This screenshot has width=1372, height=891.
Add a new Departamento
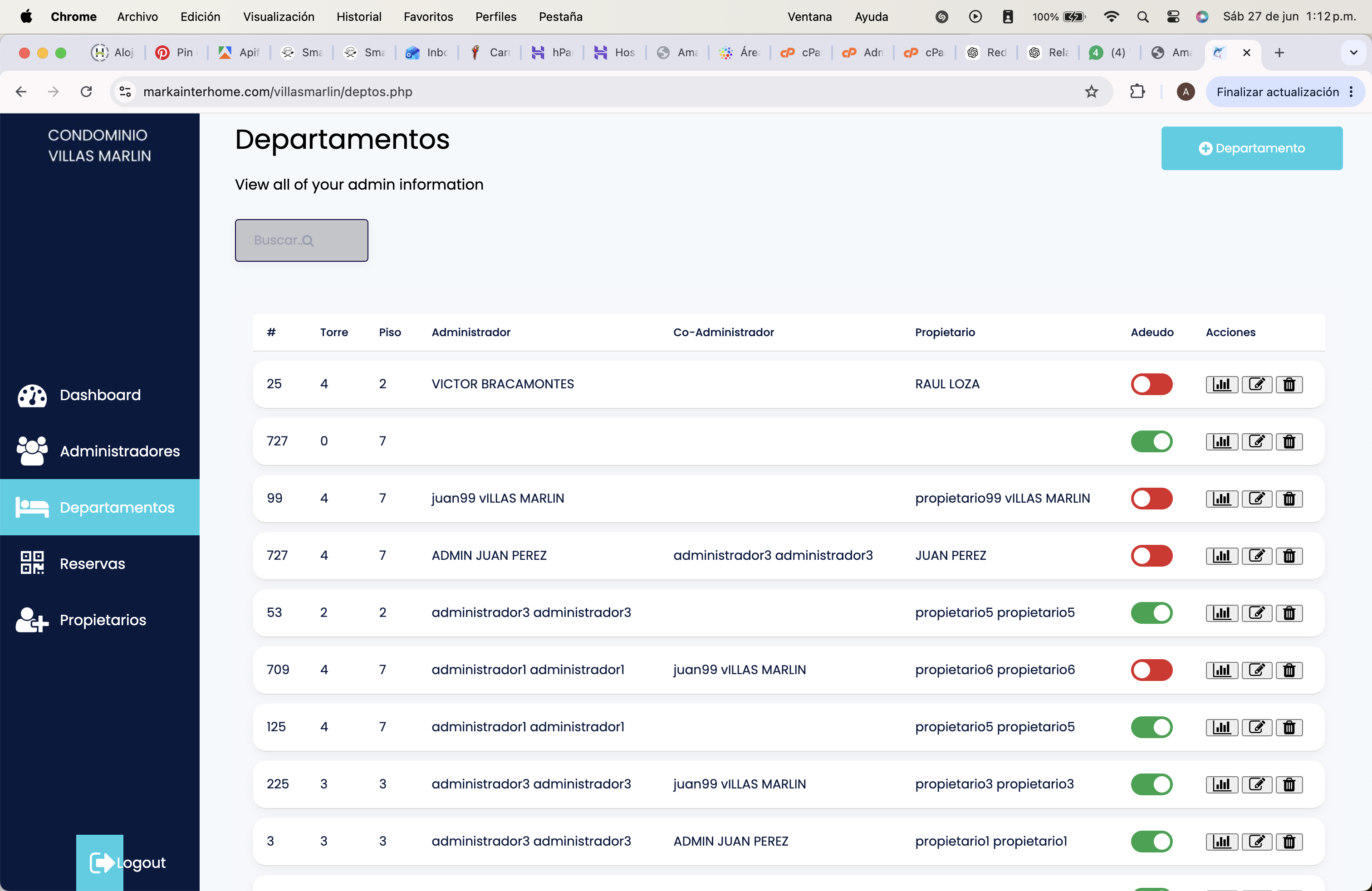coord(1251,148)
